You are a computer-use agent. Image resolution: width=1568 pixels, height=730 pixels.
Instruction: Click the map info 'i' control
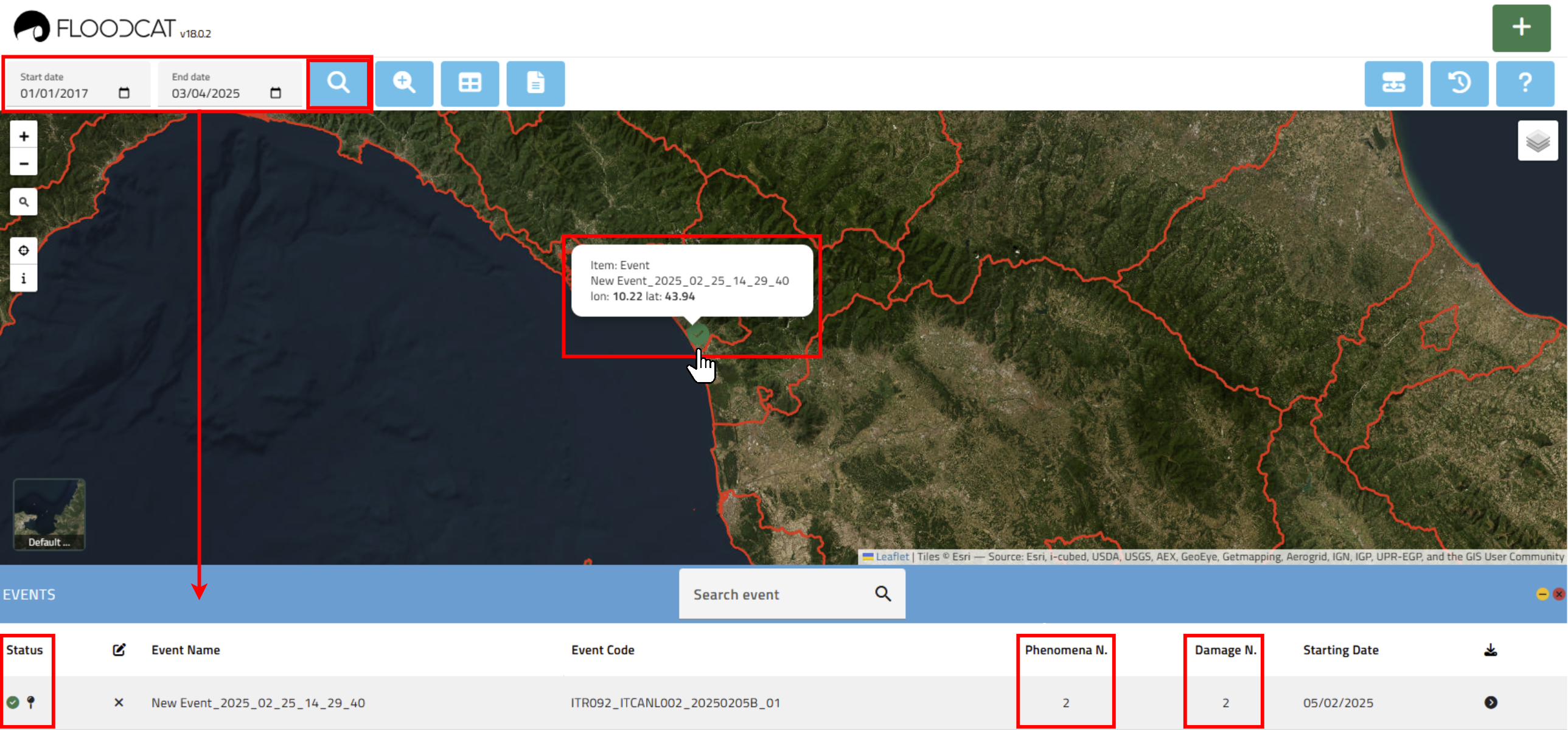24,279
